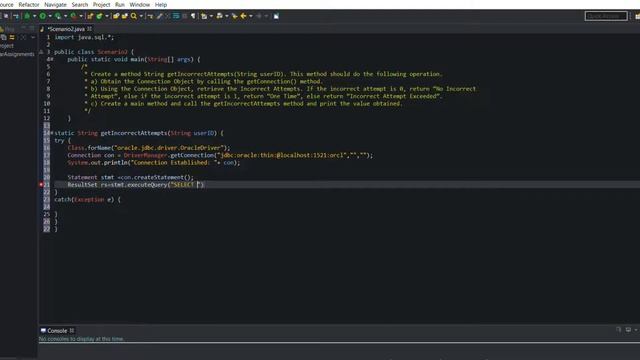Viewport: 640px width, 360px height.
Task: Click the yellow Back navigation arrow
Action: coord(243,16)
